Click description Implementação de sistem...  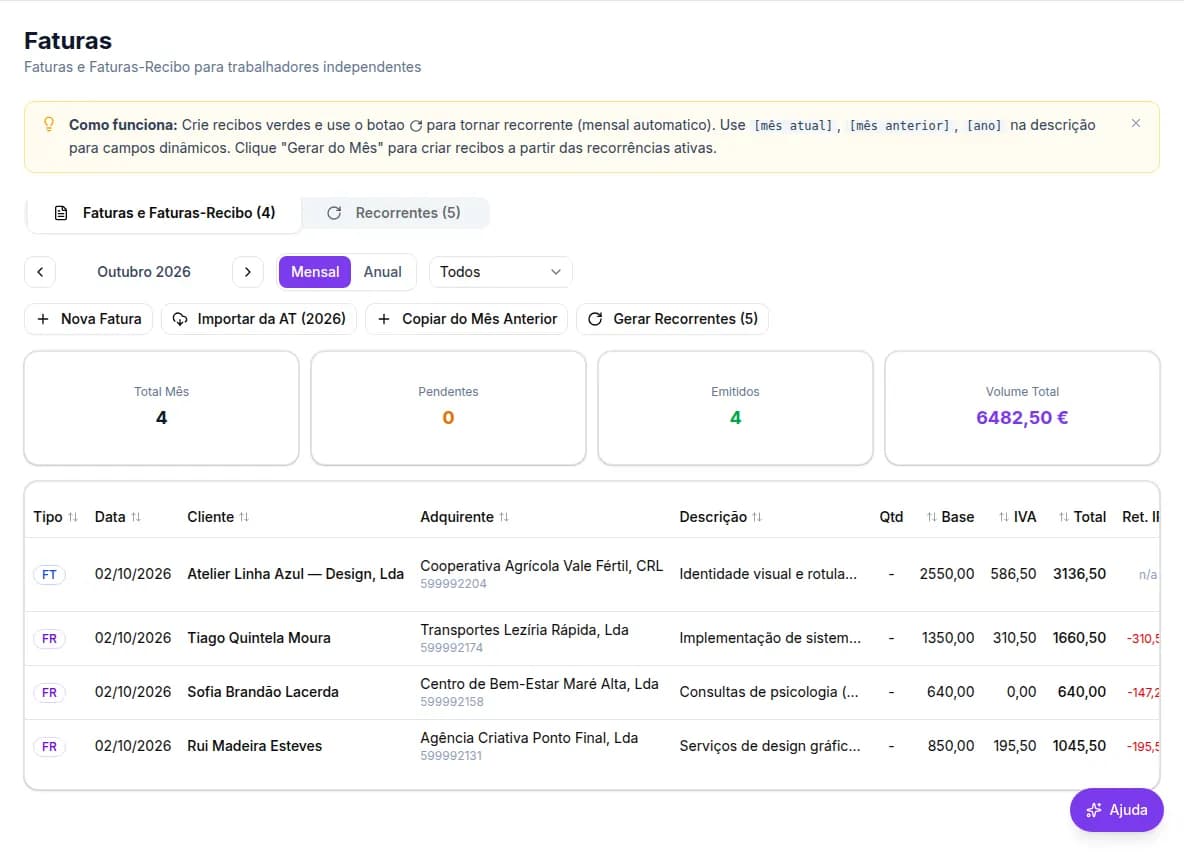[769, 638]
